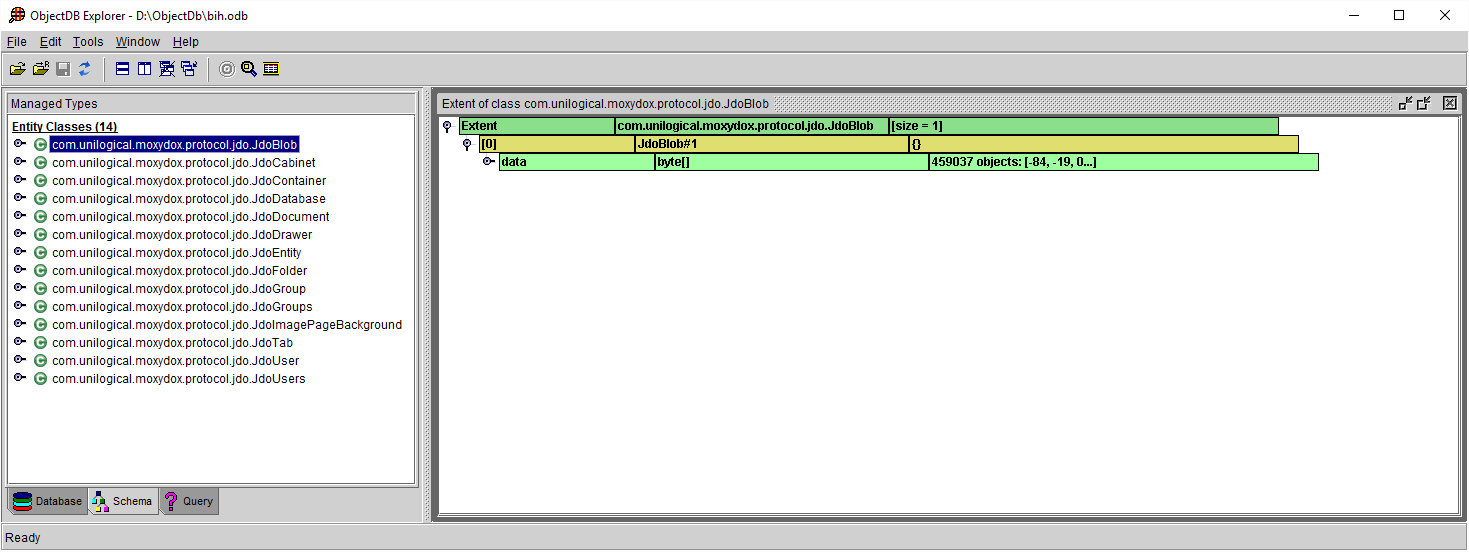Click the "Managed Types" panel title

click(x=54, y=104)
